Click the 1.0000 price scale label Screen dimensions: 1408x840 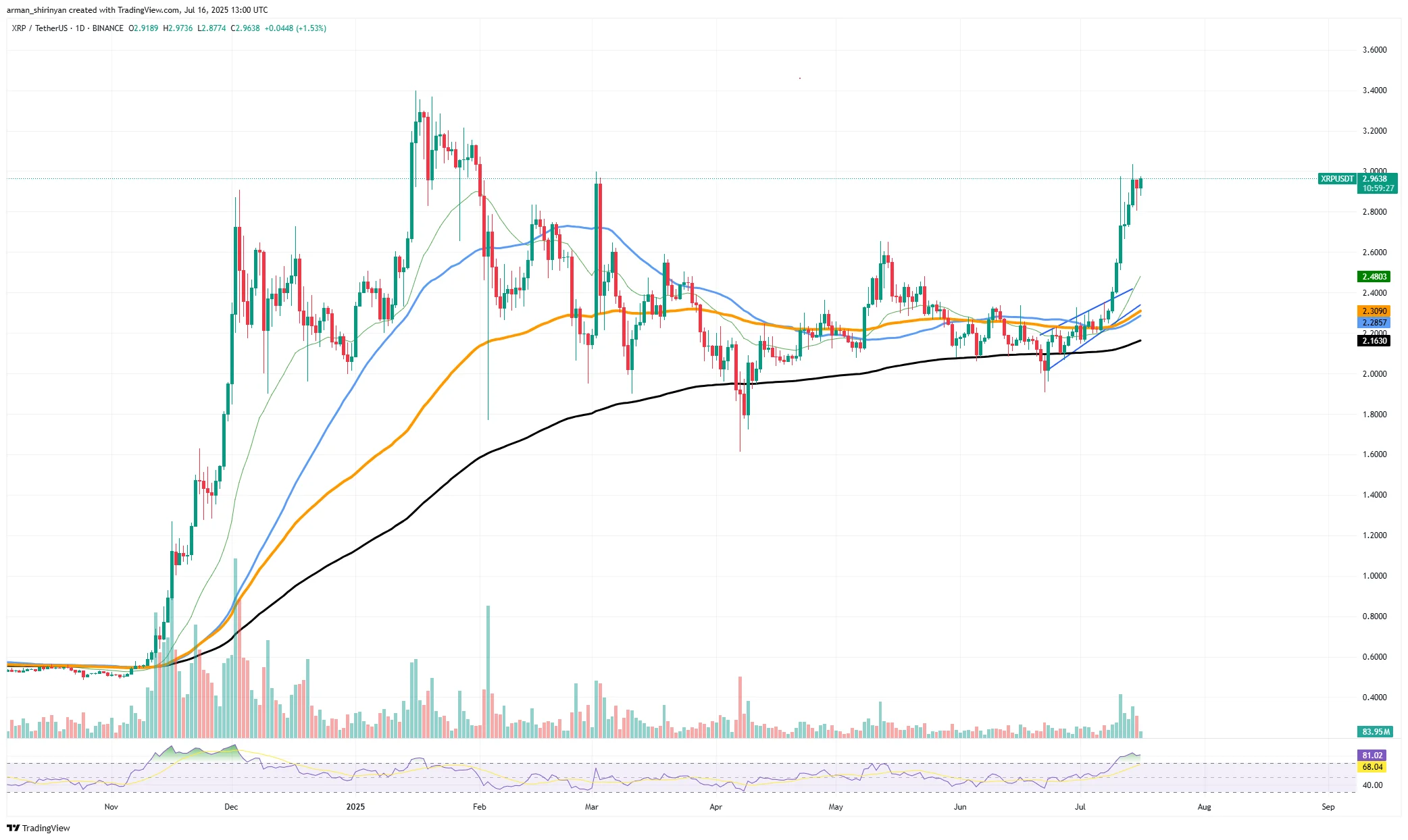(x=1374, y=576)
